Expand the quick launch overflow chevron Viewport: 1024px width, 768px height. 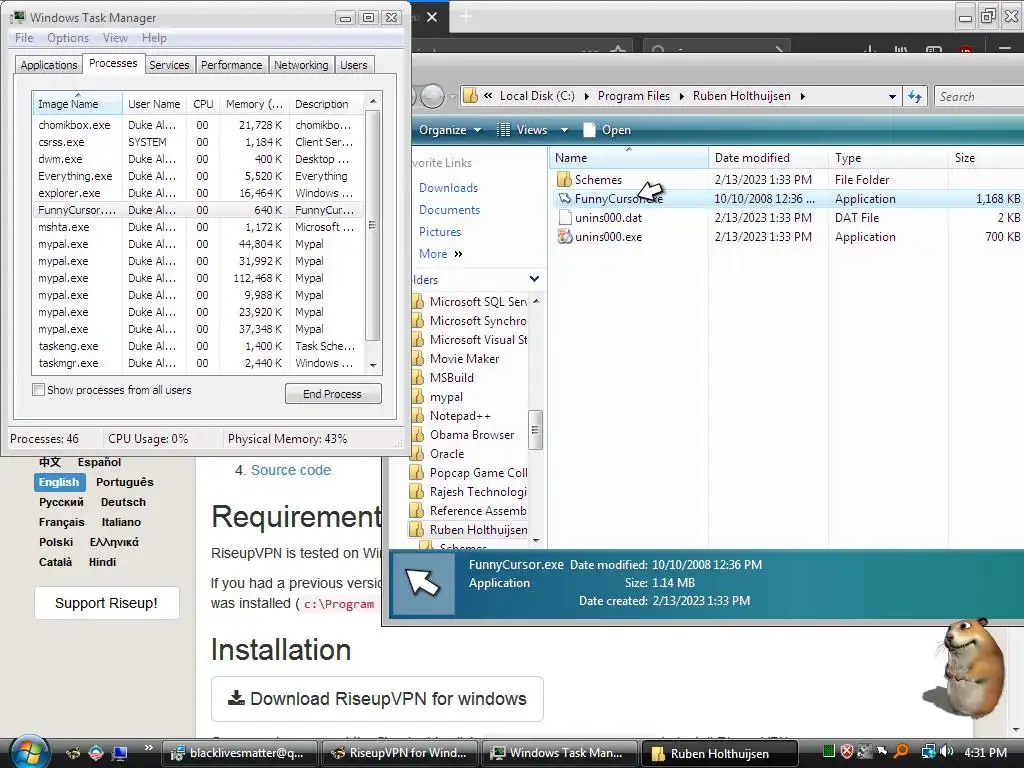(148, 748)
